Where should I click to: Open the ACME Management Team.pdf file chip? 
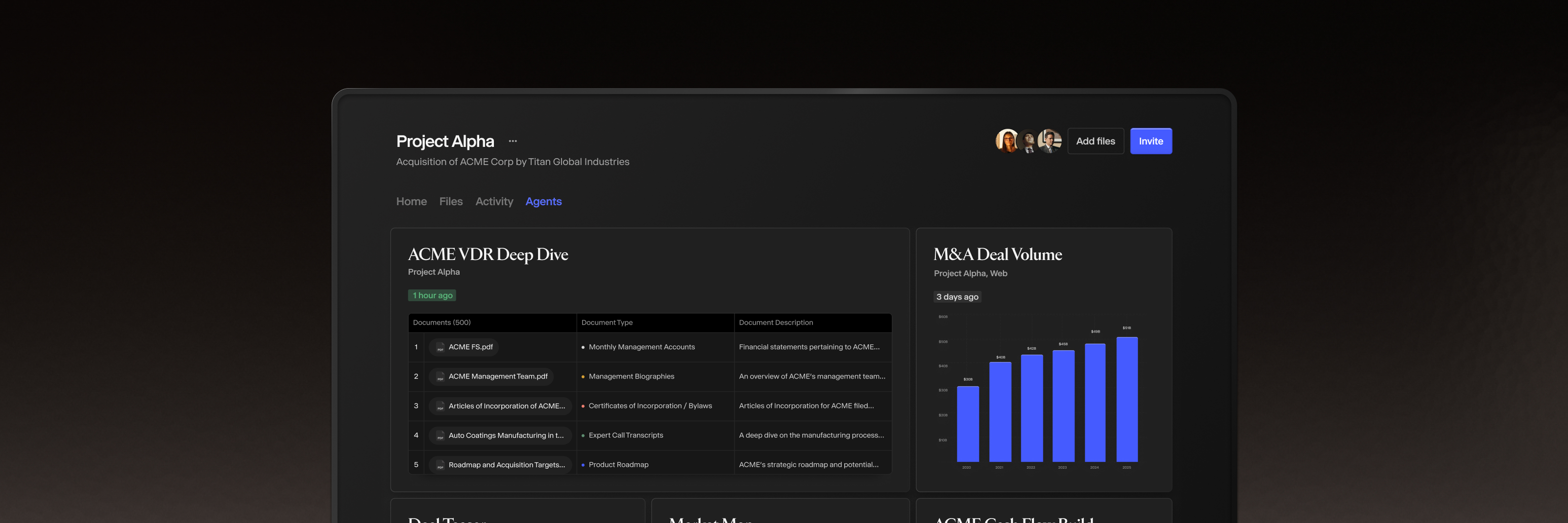pos(491,377)
